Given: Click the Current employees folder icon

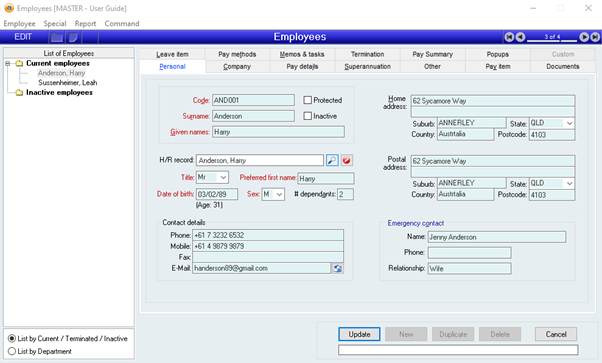Looking at the screenshot, I should [x=19, y=63].
